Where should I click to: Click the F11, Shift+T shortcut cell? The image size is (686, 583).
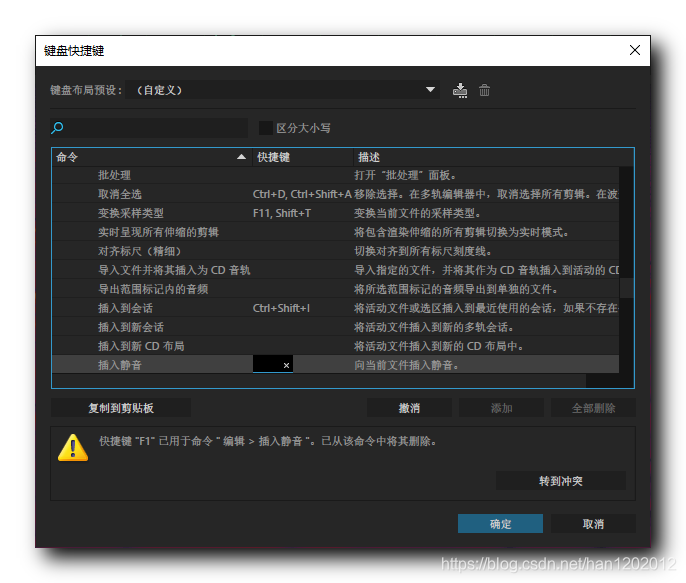tap(282, 213)
